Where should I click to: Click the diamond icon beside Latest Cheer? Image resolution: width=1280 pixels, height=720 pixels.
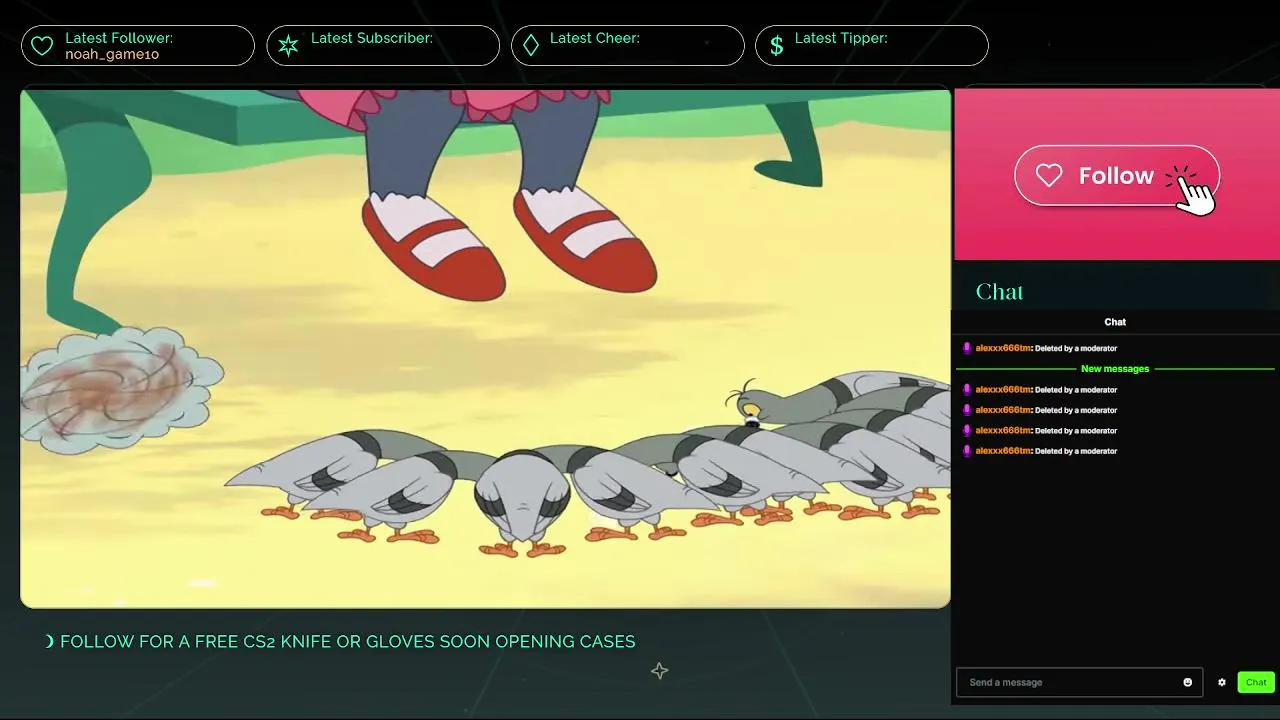(x=531, y=46)
